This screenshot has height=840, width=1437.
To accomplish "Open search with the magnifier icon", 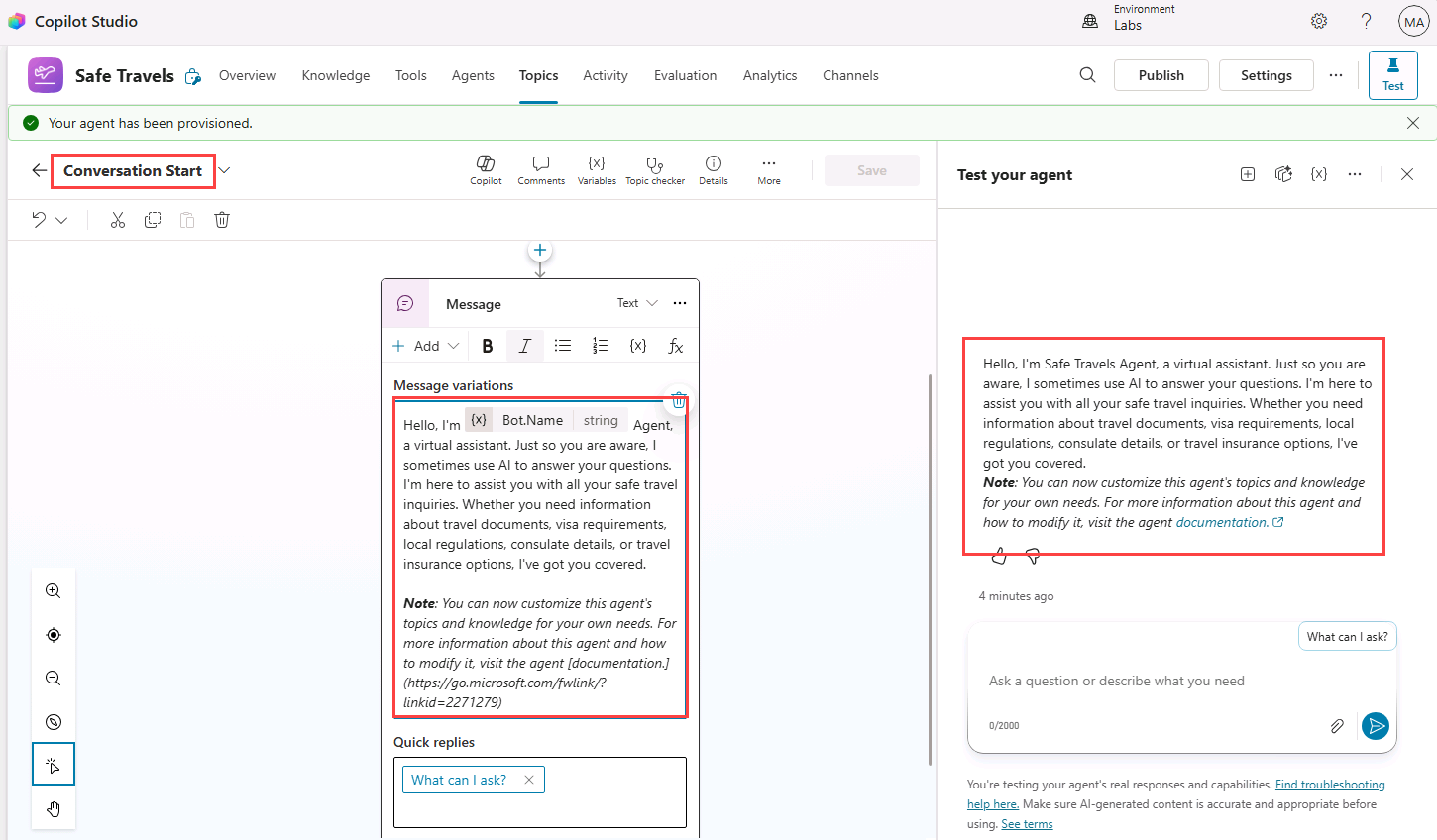I will tap(1087, 75).
